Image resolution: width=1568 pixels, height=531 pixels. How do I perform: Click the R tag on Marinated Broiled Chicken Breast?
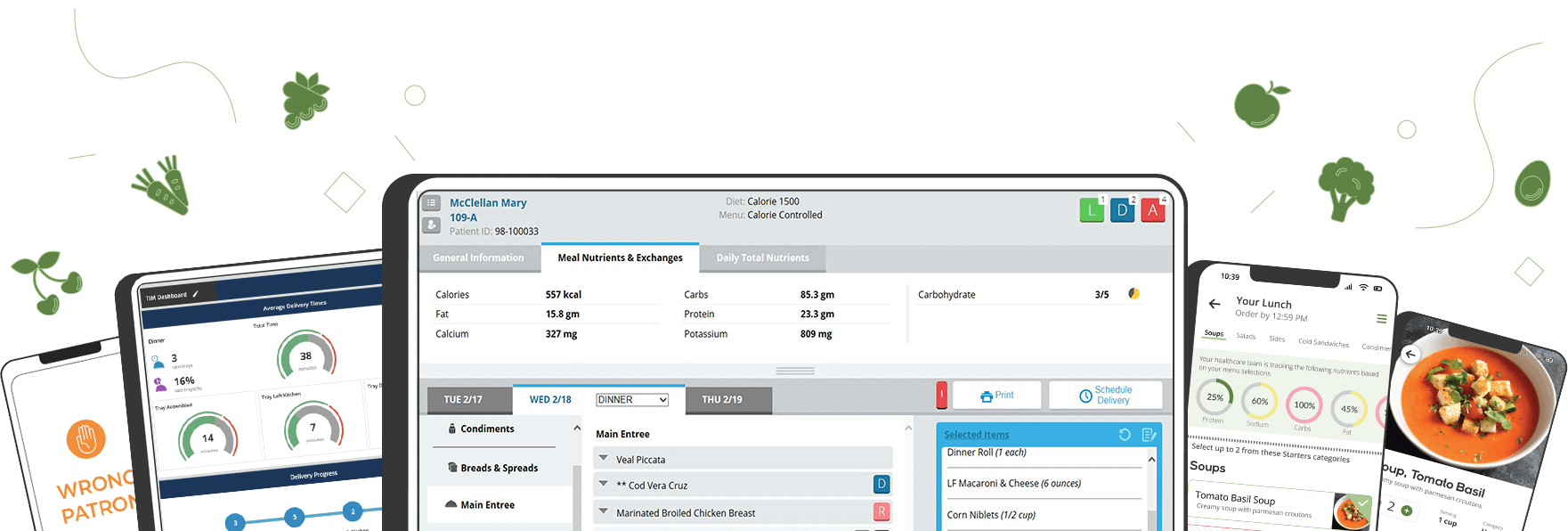tap(881, 511)
